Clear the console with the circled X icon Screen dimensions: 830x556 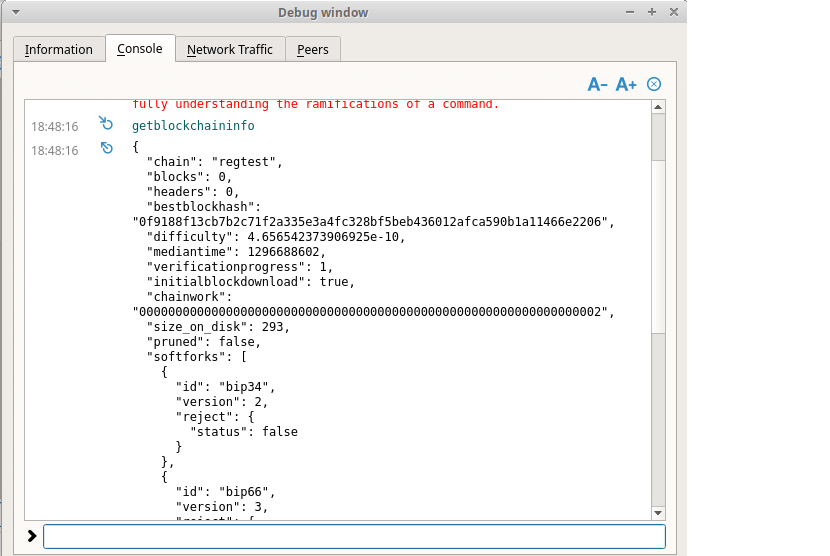[654, 84]
